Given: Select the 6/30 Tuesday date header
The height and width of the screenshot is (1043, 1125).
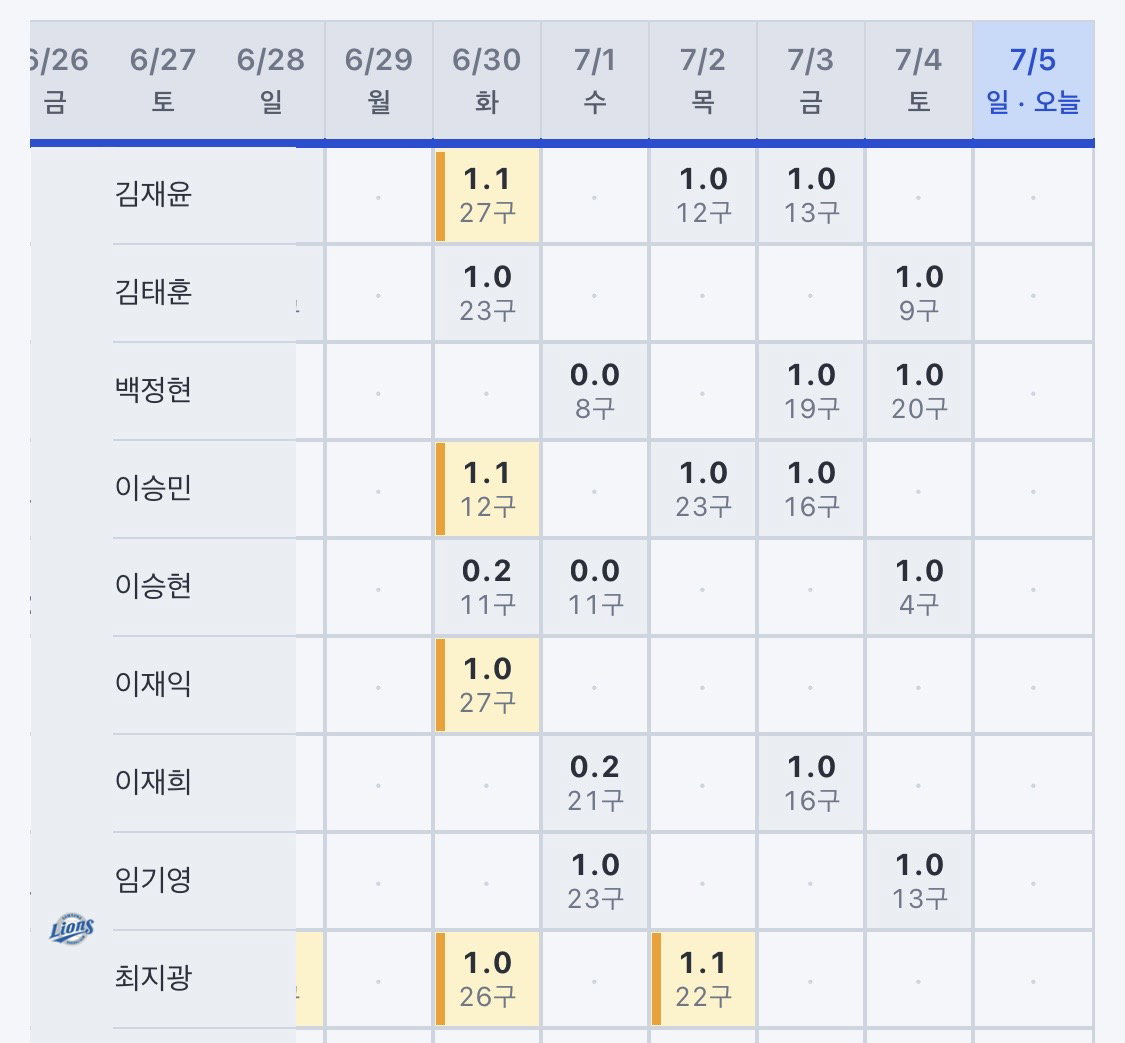Looking at the screenshot, I should pos(486,80).
